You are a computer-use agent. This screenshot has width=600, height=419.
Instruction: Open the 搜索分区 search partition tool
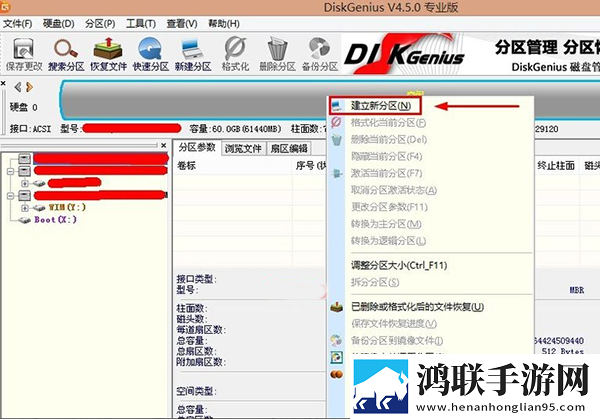[66, 55]
